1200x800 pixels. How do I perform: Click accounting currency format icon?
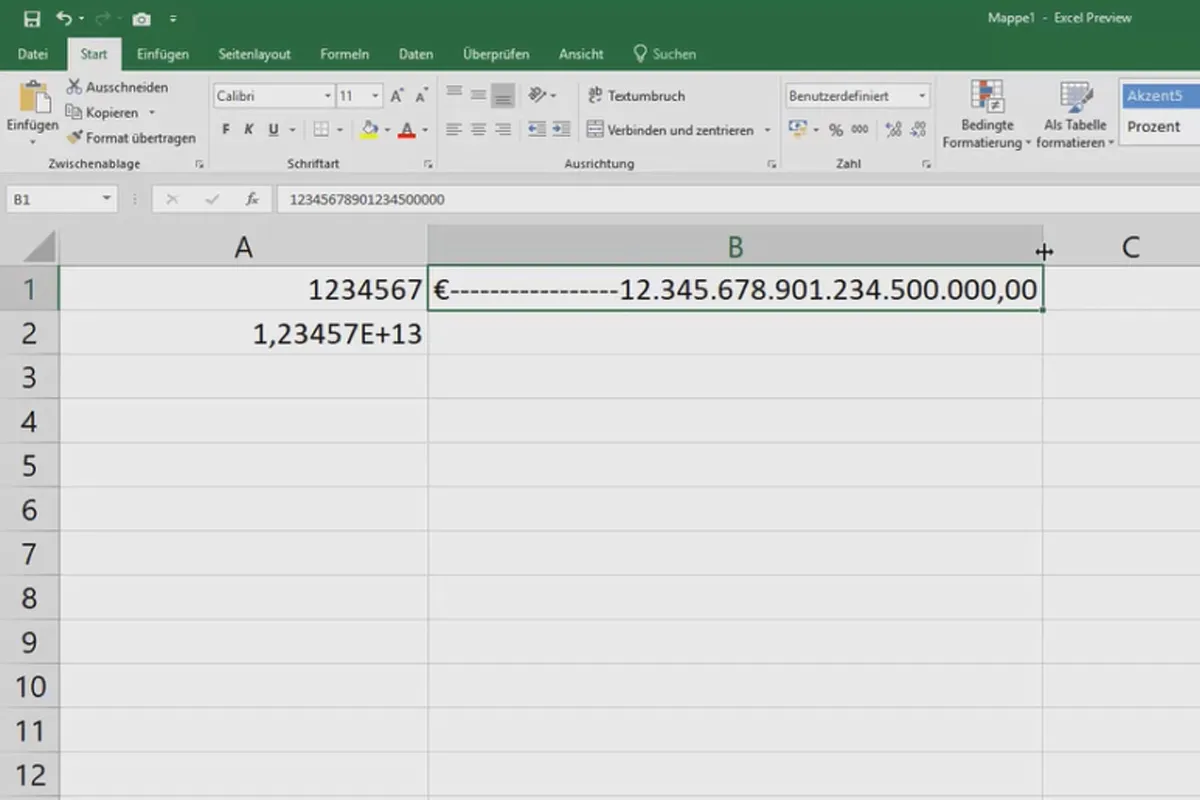pos(798,130)
